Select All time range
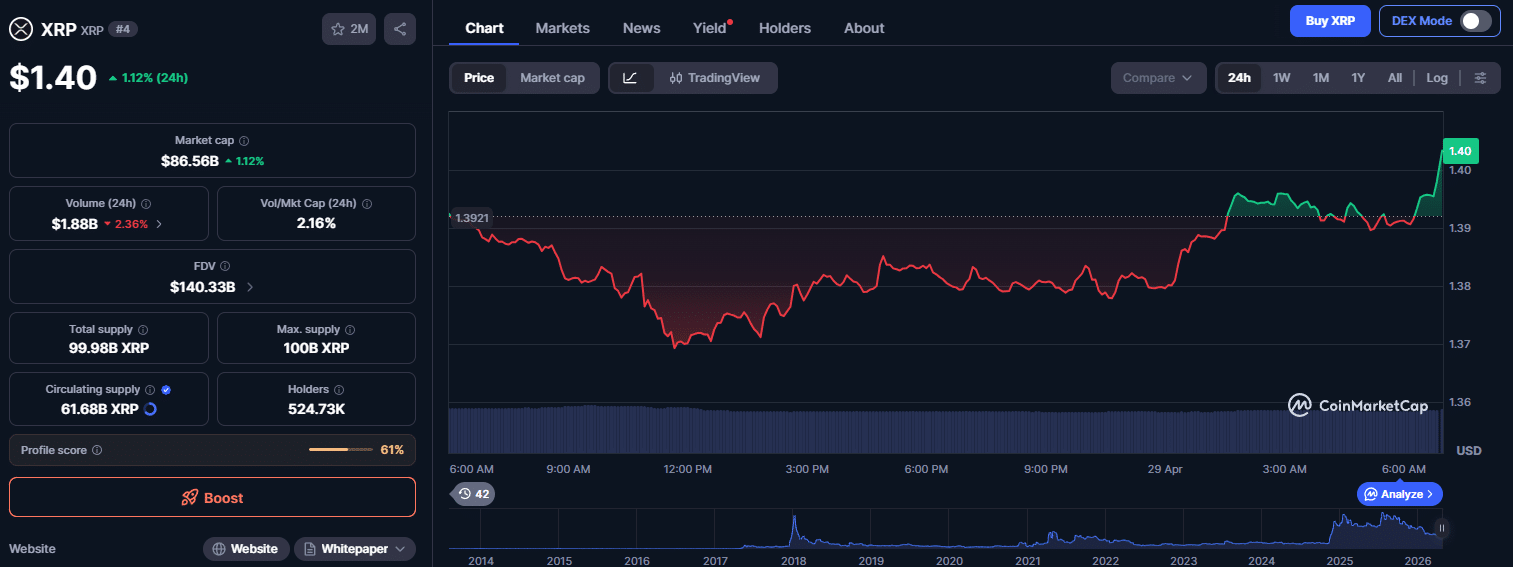The height and width of the screenshot is (567, 1513). (1394, 78)
